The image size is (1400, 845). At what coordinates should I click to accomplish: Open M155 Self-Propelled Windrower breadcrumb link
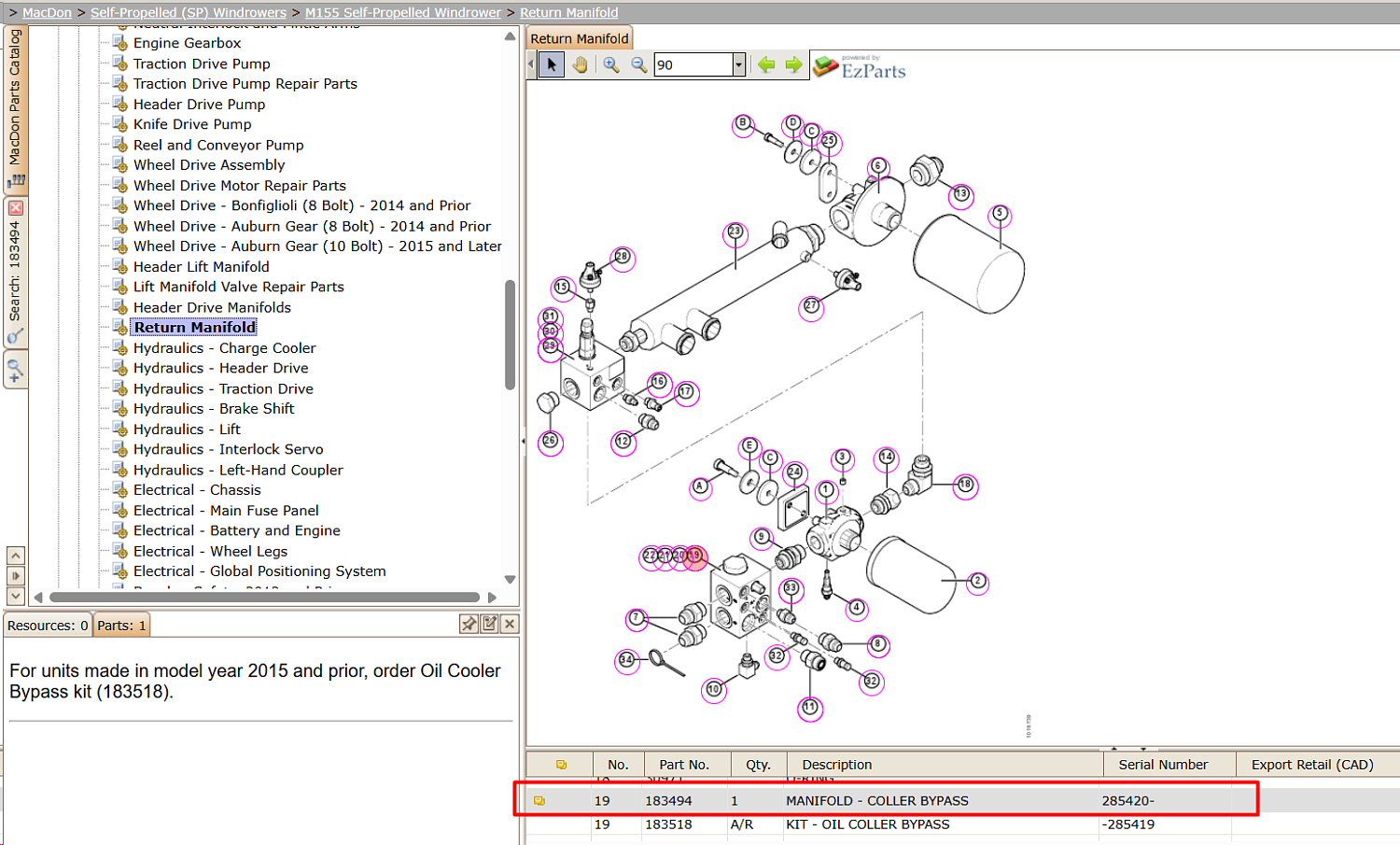pos(403,13)
